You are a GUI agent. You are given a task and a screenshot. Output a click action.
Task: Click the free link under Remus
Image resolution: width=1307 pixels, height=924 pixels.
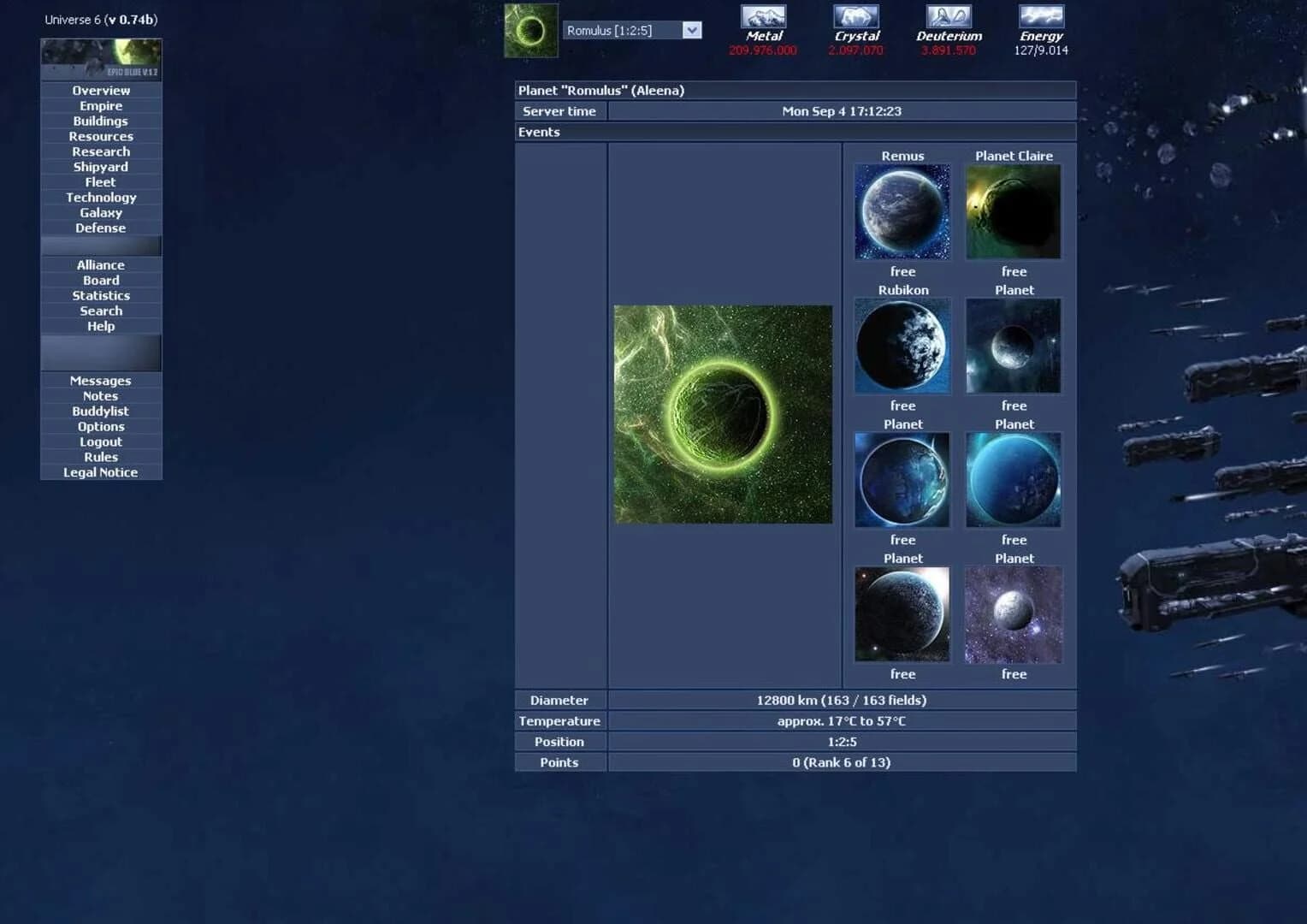click(902, 271)
